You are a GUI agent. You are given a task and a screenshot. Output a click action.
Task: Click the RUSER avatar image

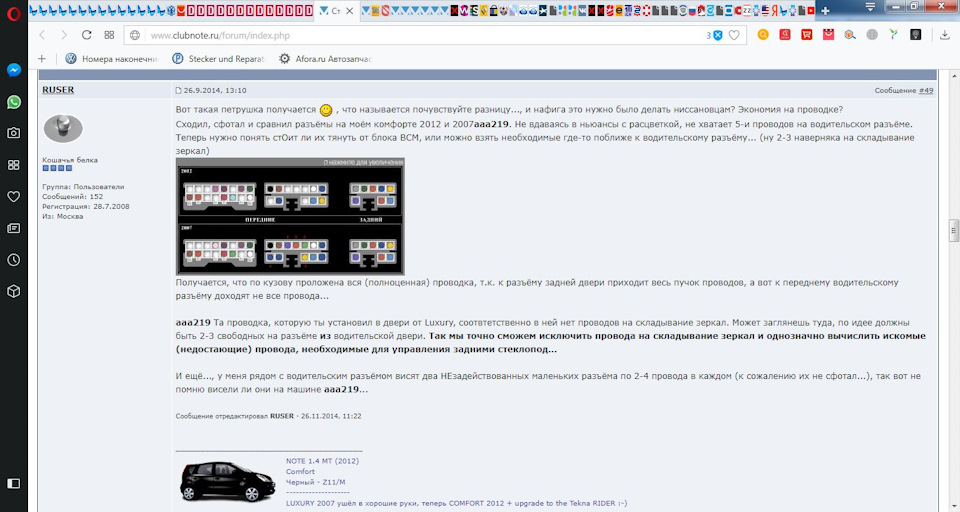click(63, 128)
